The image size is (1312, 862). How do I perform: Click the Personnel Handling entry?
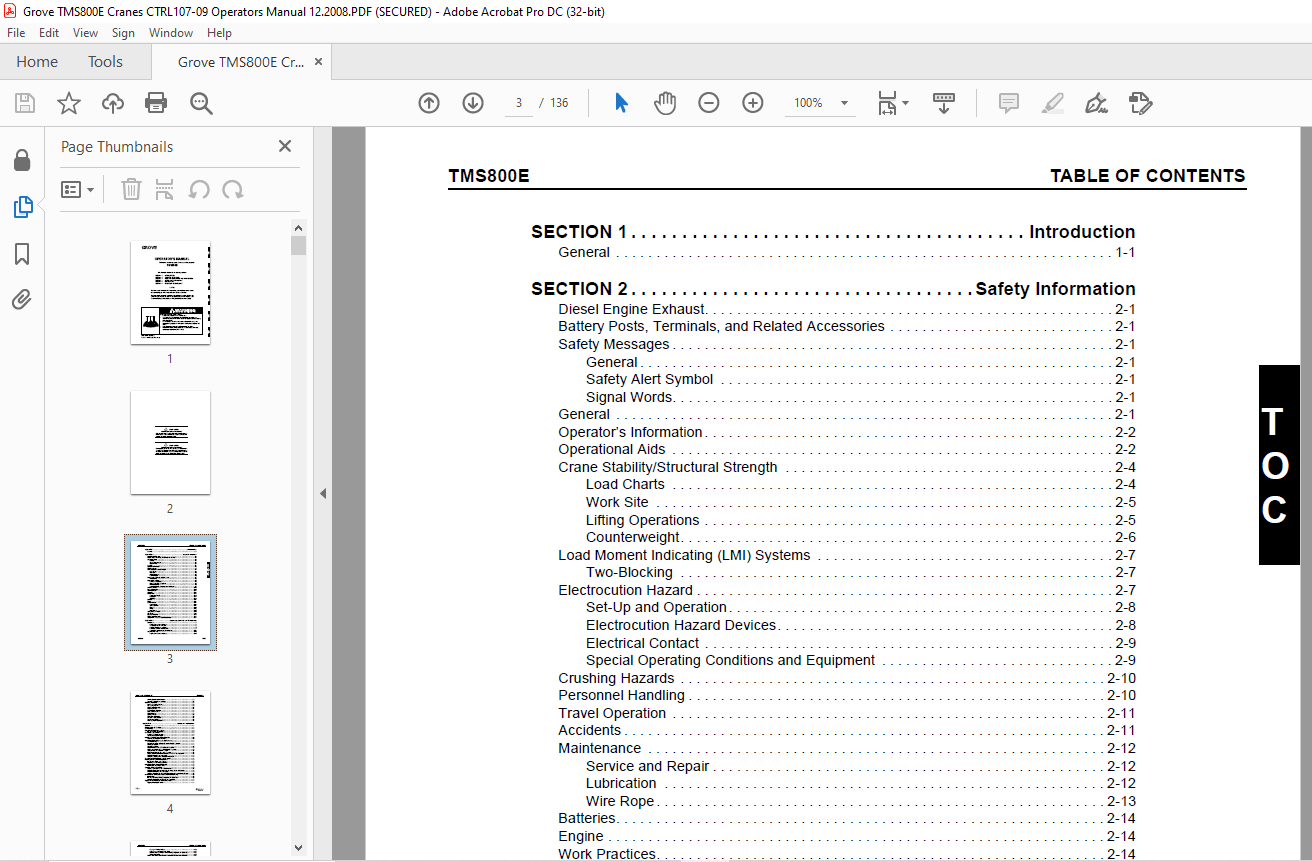[847, 695]
